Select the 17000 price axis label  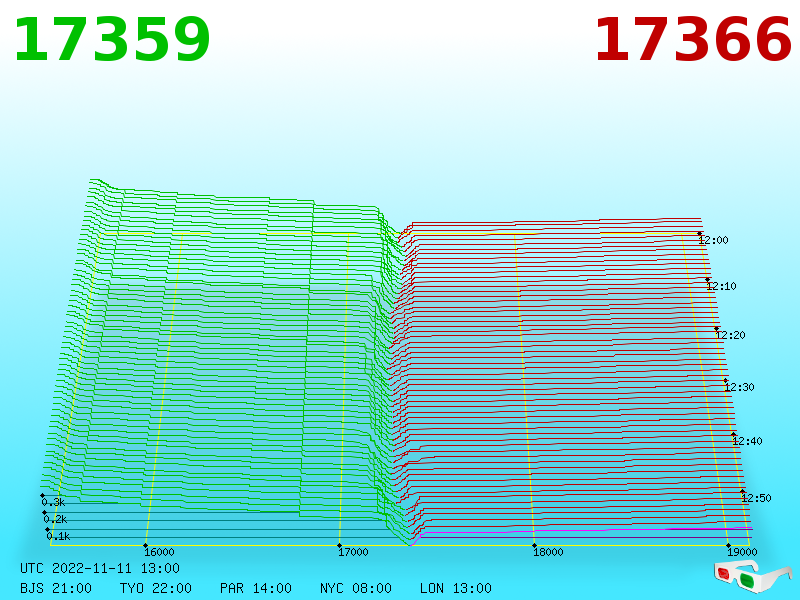pyautogui.click(x=353, y=552)
